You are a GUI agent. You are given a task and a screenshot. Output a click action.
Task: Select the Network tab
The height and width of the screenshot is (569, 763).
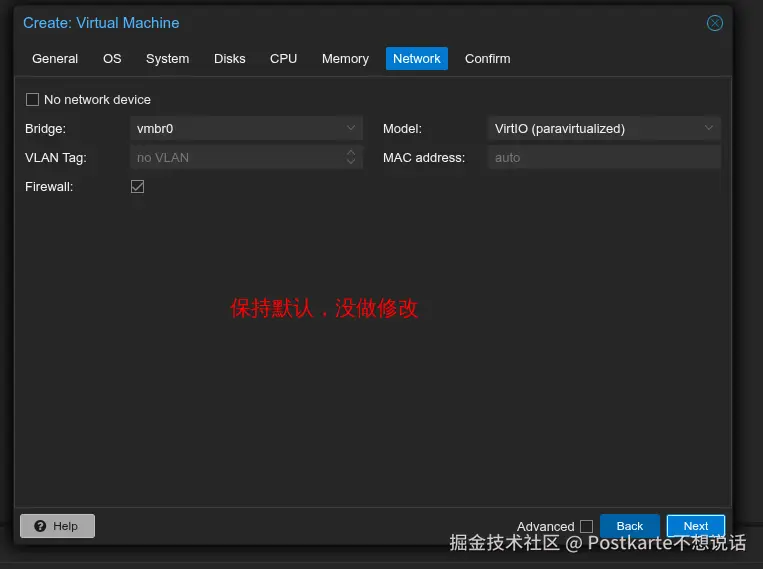[x=417, y=59]
